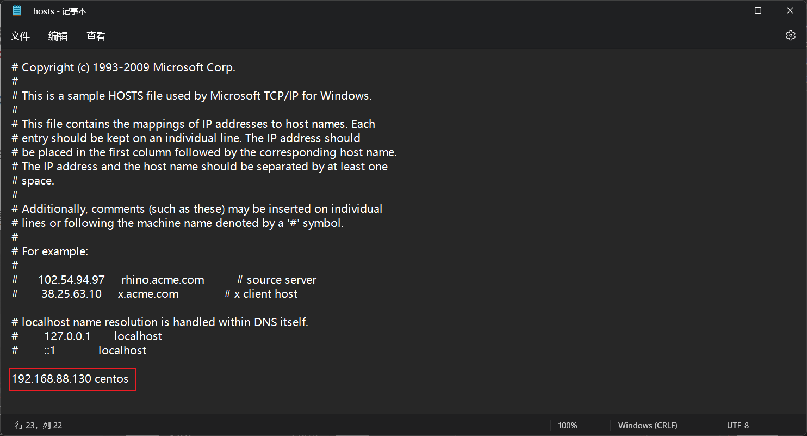Close the hosts Notepad window
This screenshot has width=807, height=436.
790,10
